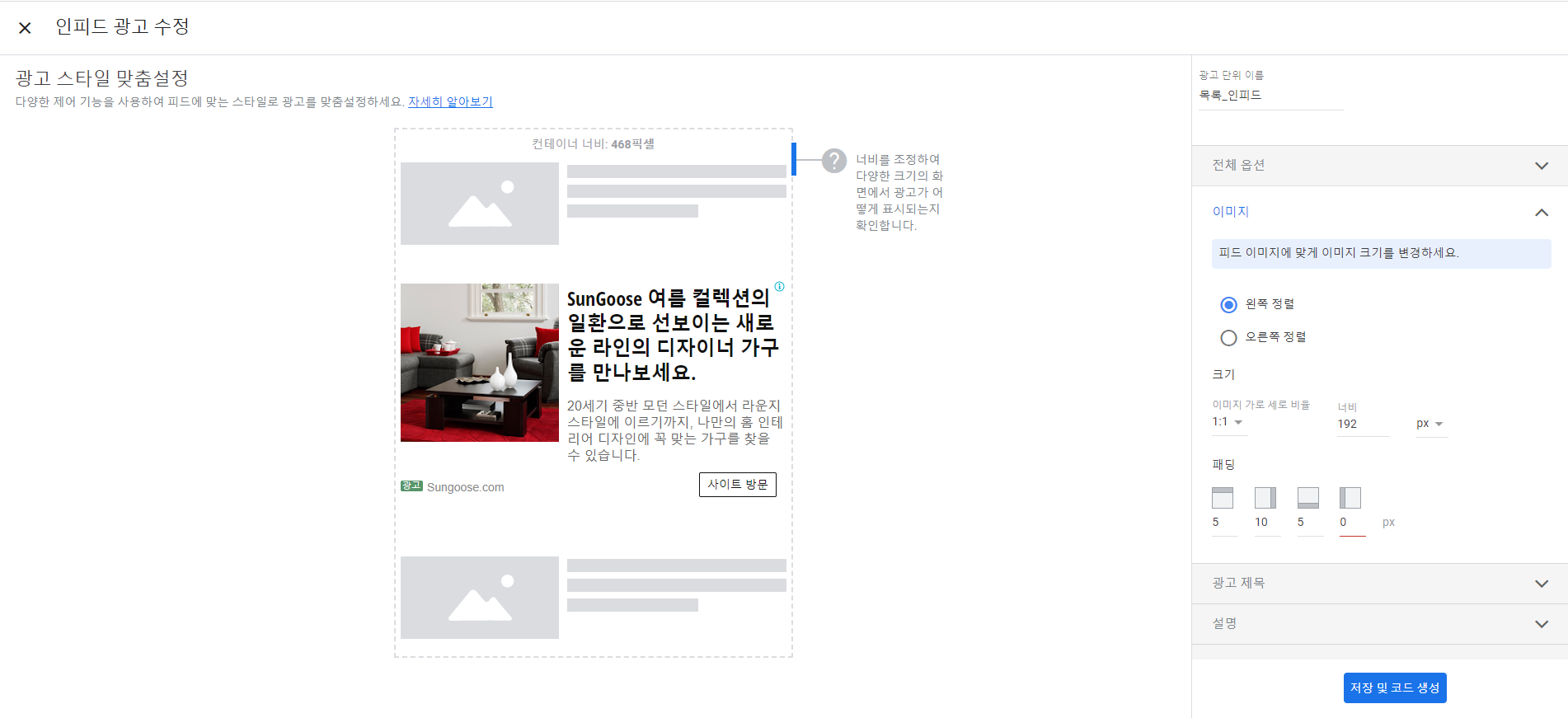This screenshot has height=718, width=1568.
Task: Click the top placeholder feed image
Action: (x=480, y=204)
